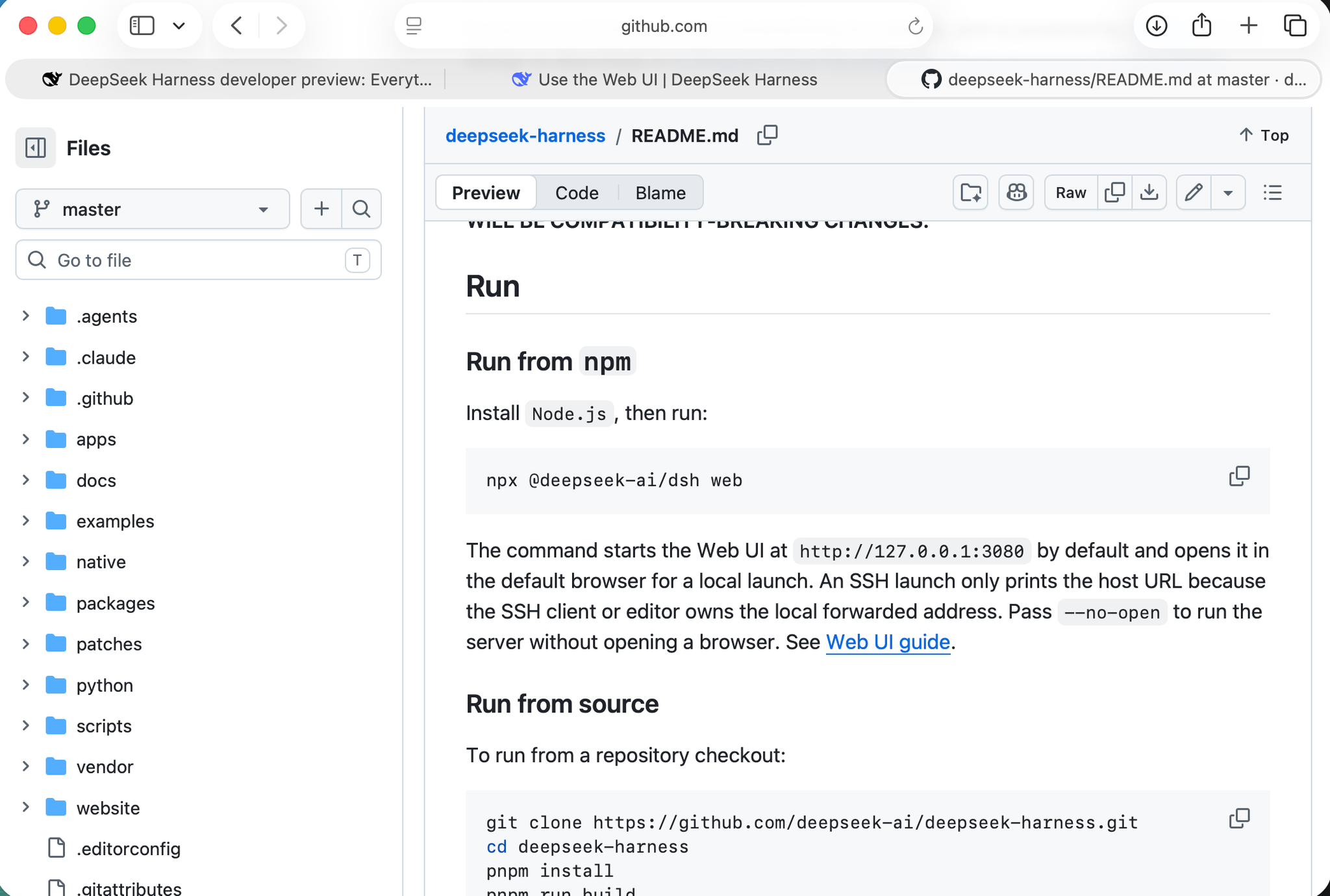Expand the packages folder chevron
The height and width of the screenshot is (896, 1330).
click(26, 603)
